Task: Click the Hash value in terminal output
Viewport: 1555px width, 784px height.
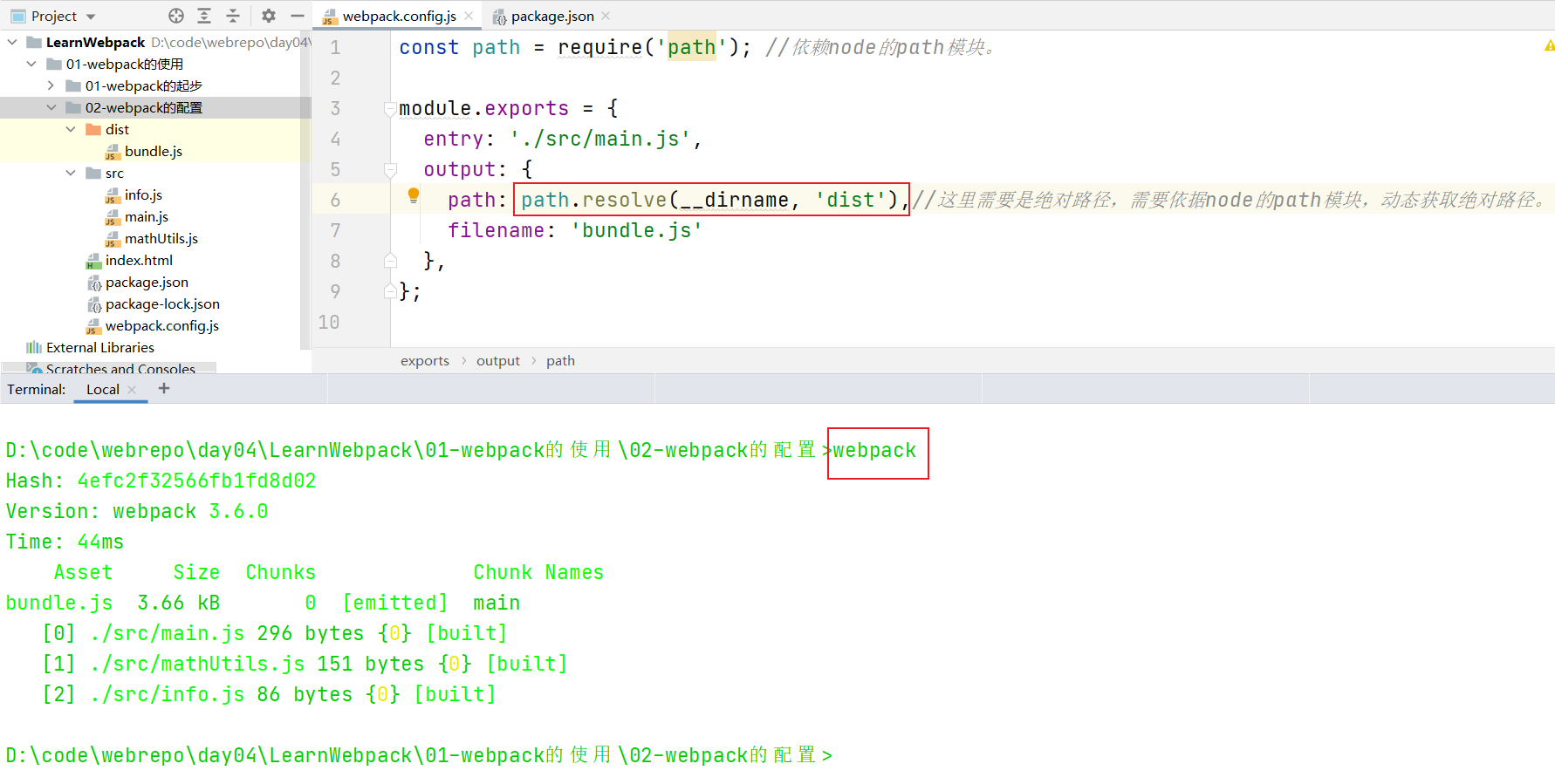Action: [196, 481]
